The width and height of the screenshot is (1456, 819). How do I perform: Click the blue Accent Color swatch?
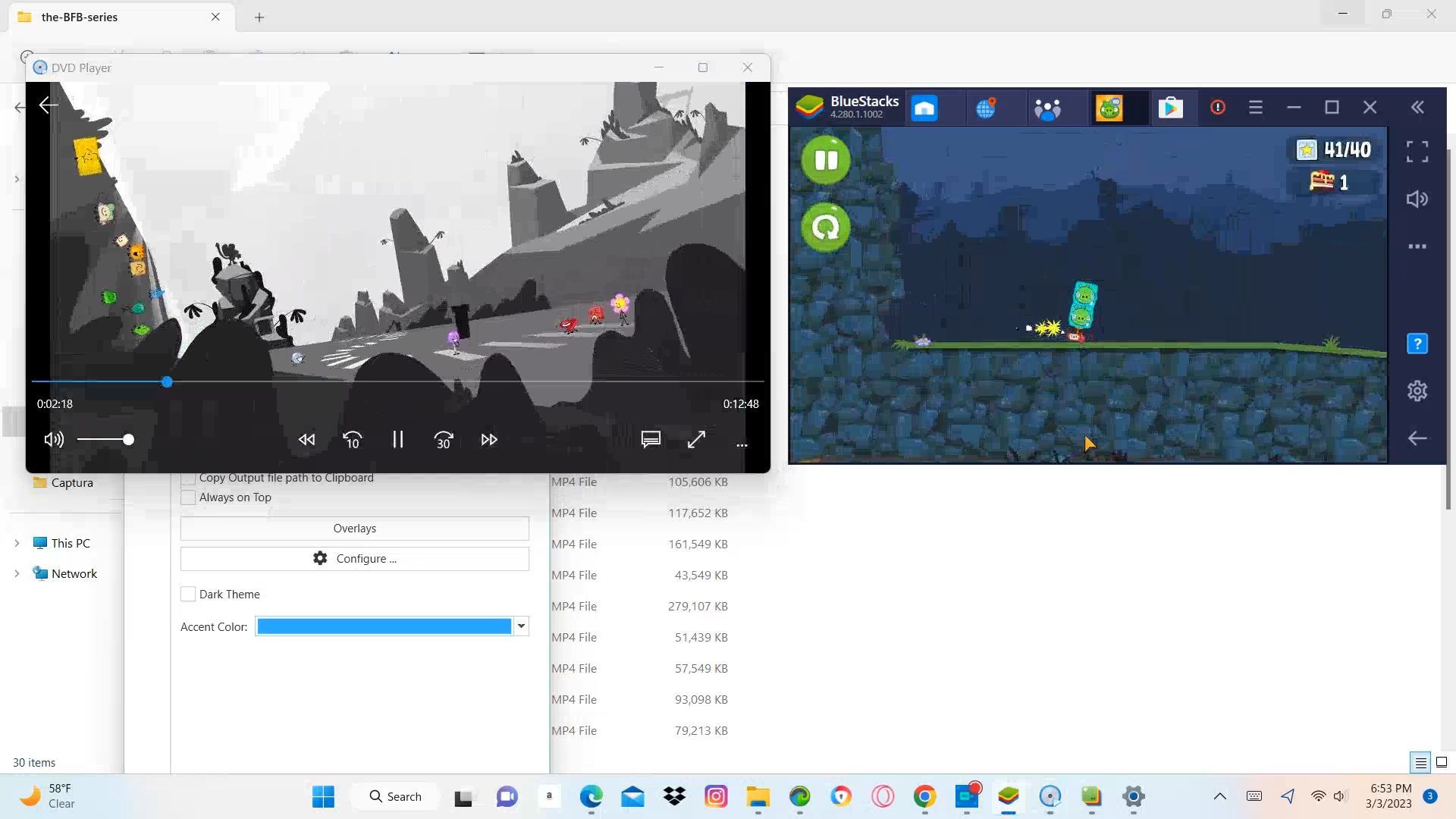(x=384, y=626)
